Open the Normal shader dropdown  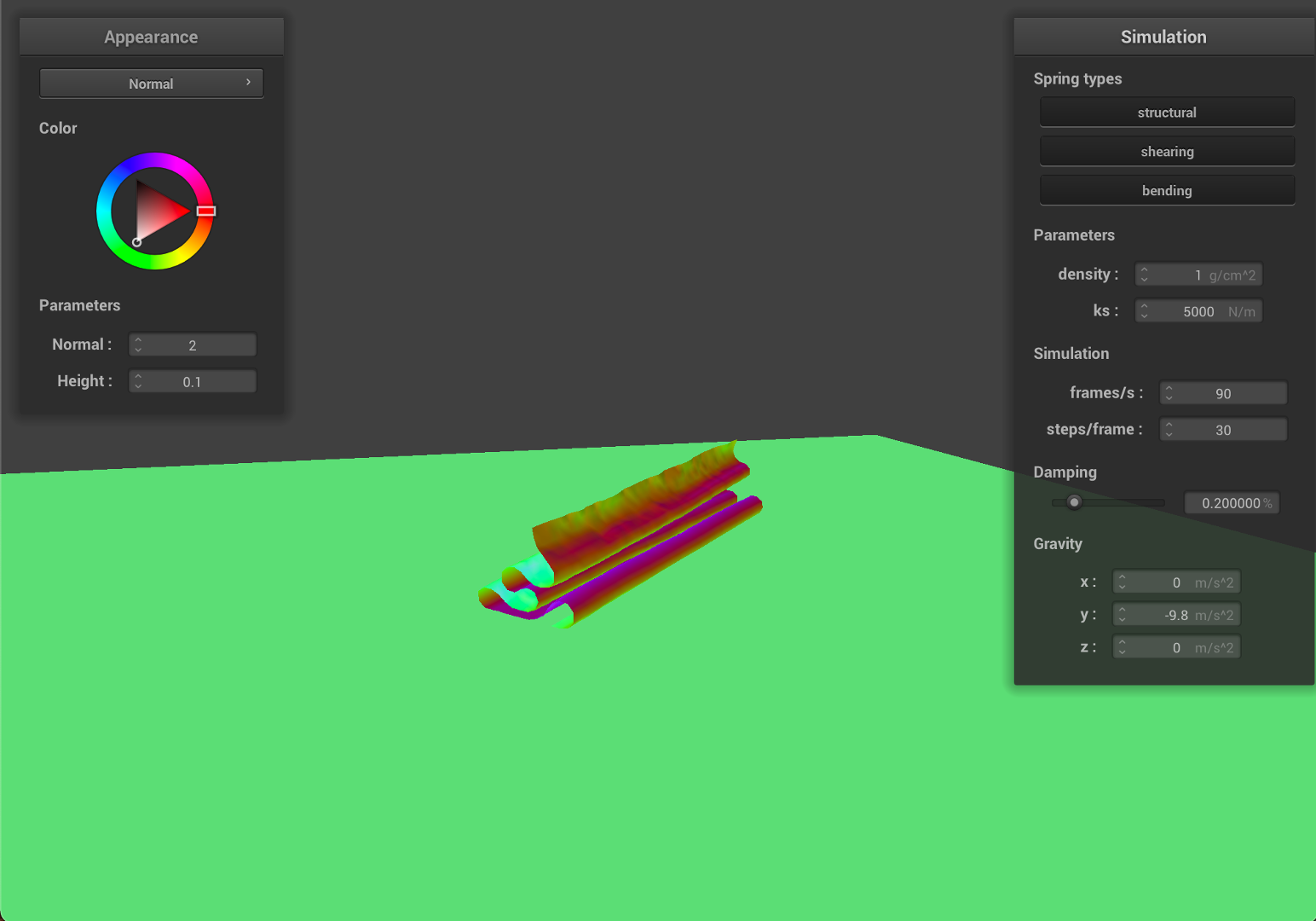pyautogui.click(x=151, y=84)
